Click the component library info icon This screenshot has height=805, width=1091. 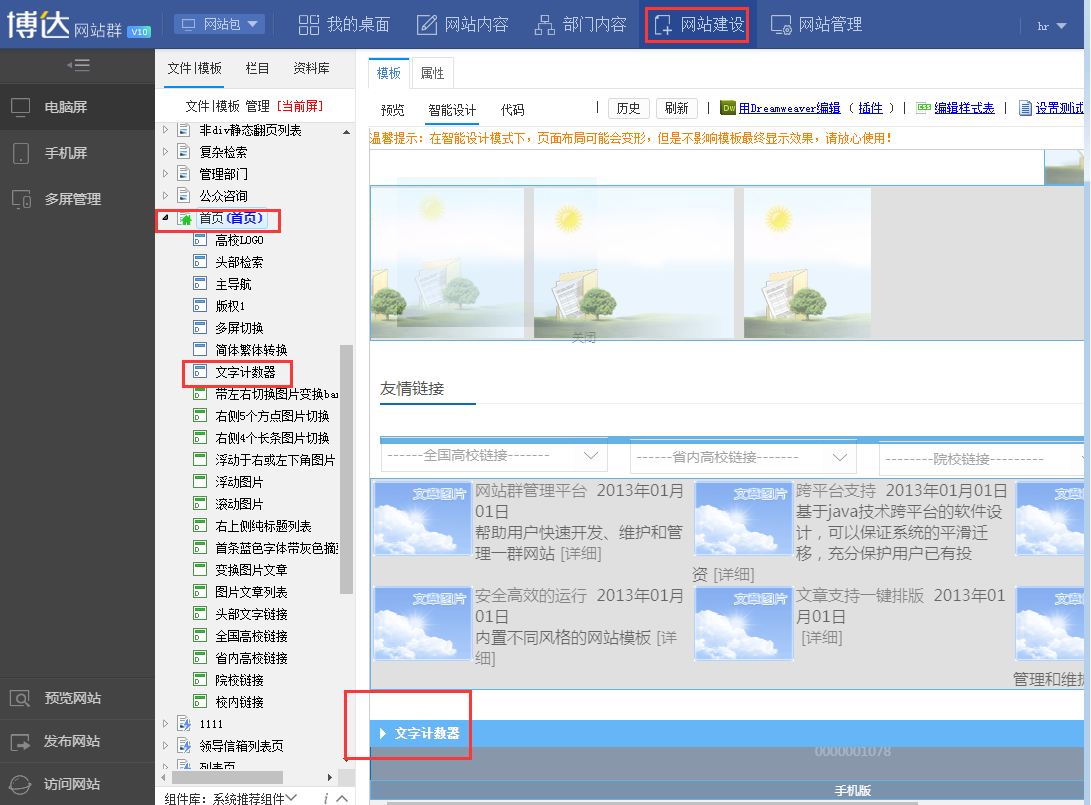coord(325,798)
